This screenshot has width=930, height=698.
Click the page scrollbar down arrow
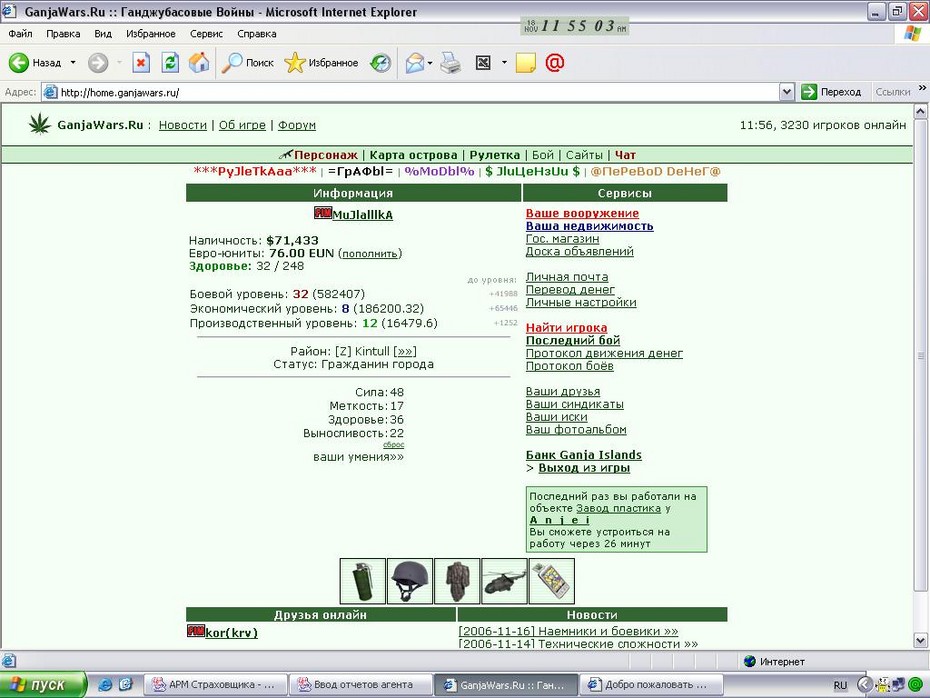click(921, 640)
